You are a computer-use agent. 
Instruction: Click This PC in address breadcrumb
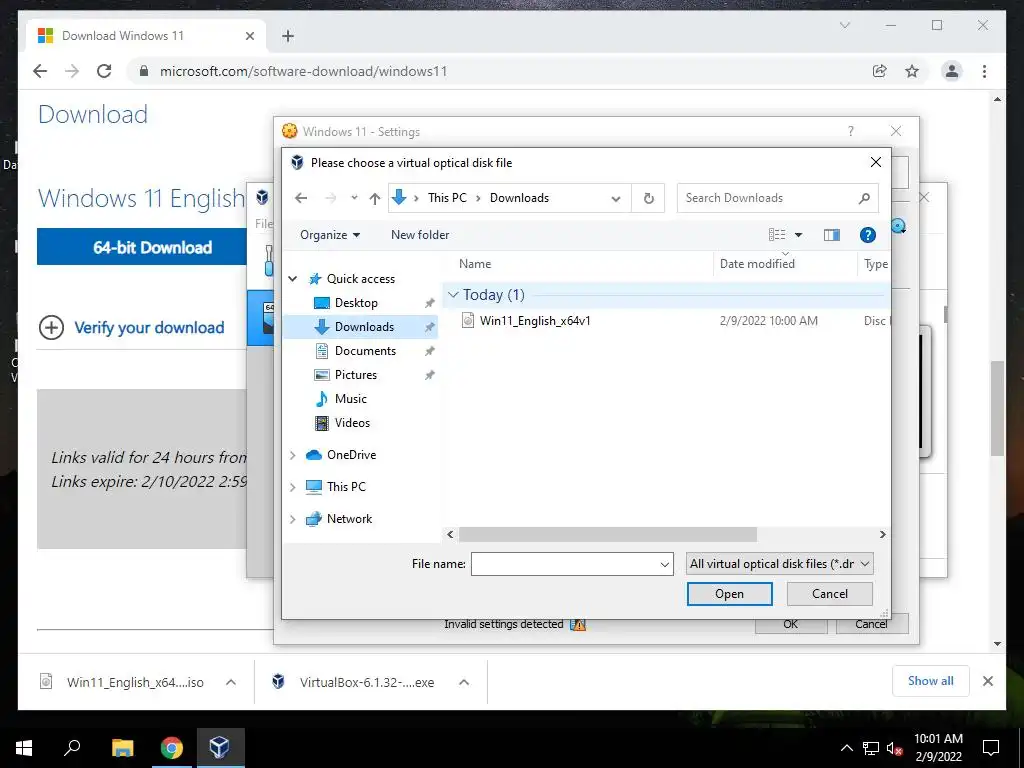447,198
